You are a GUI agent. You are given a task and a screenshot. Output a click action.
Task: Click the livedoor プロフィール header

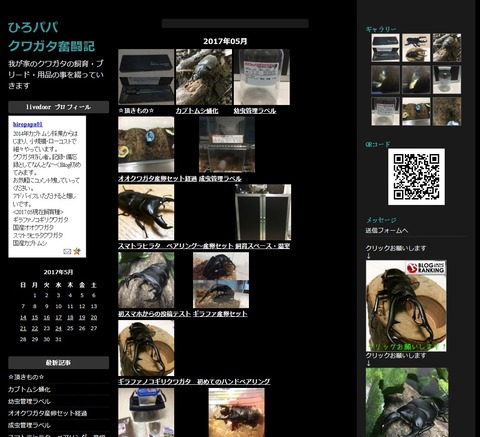pyautogui.click(x=58, y=107)
